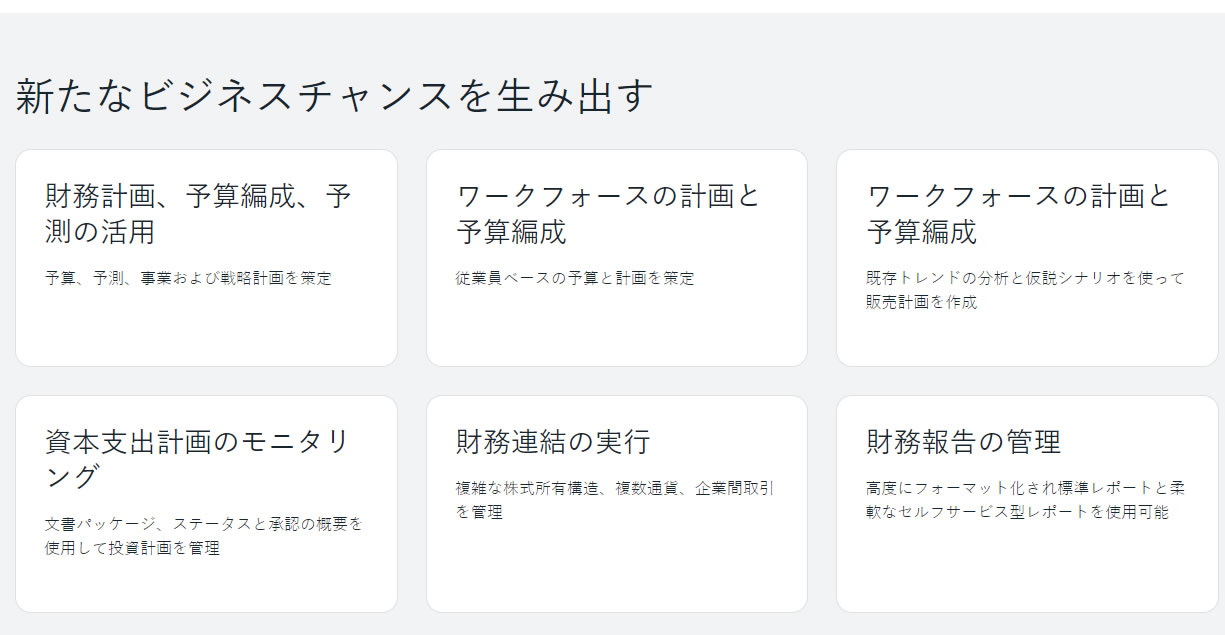1225x635 pixels.
Task: Click the 財務連結の実行 title
Action: point(553,441)
